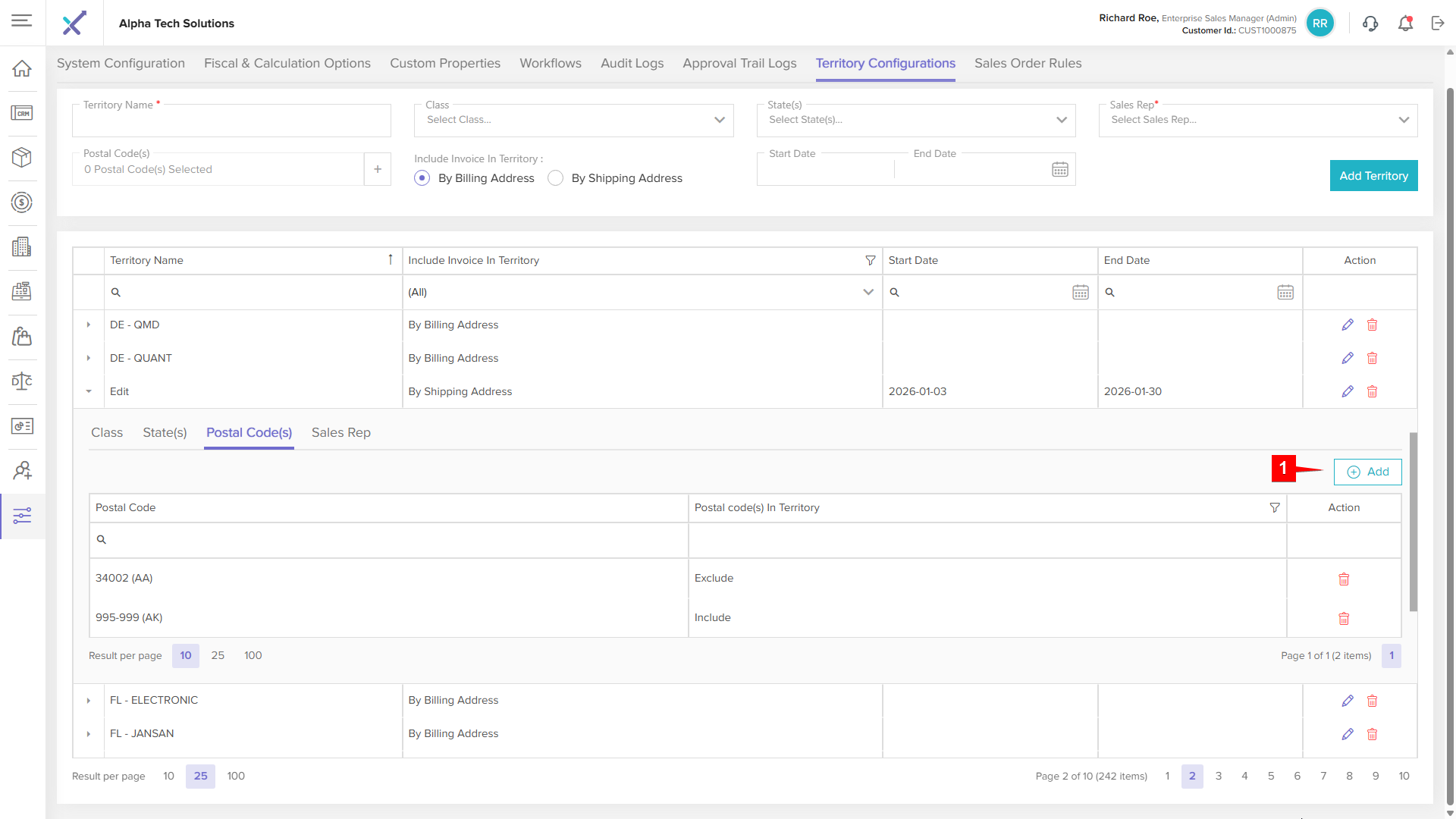Select By Billing Address radio option
Viewport: 1456px width, 819px height.
pyautogui.click(x=422, y=178)
